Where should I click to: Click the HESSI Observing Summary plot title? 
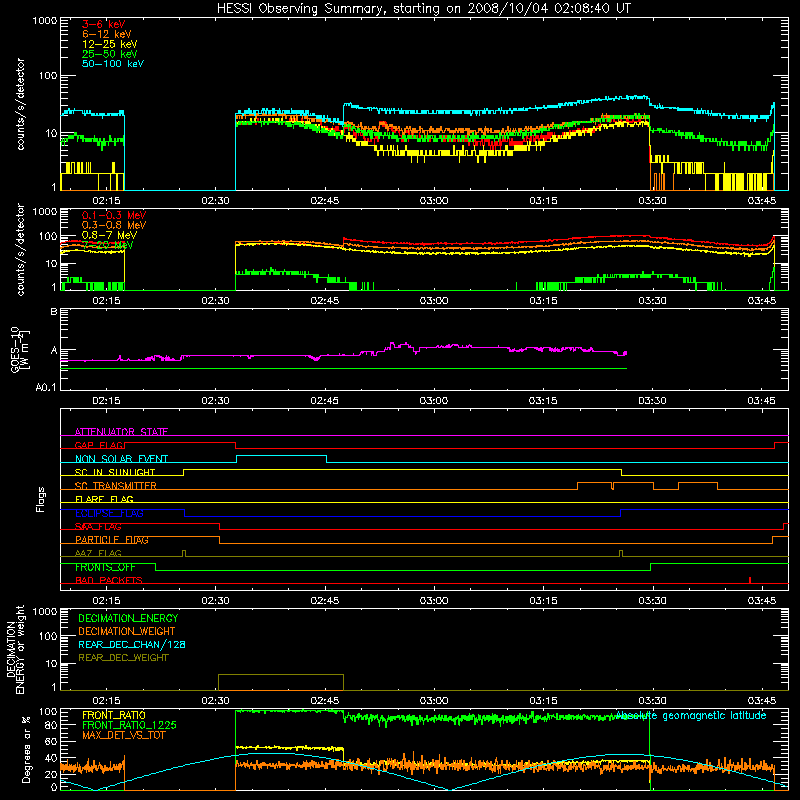(423, 9)
